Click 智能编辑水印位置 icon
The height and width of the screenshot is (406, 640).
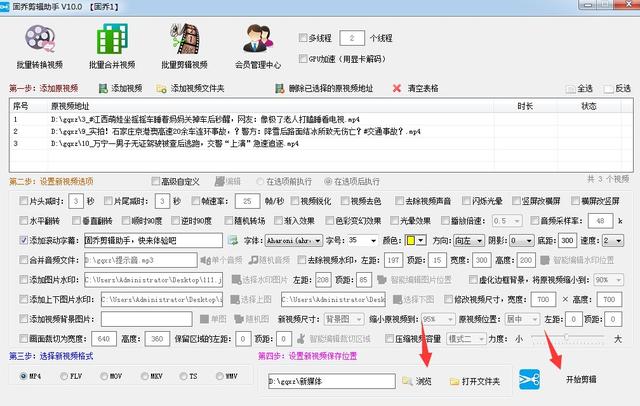pyautogui.click(x=544, y=260)
